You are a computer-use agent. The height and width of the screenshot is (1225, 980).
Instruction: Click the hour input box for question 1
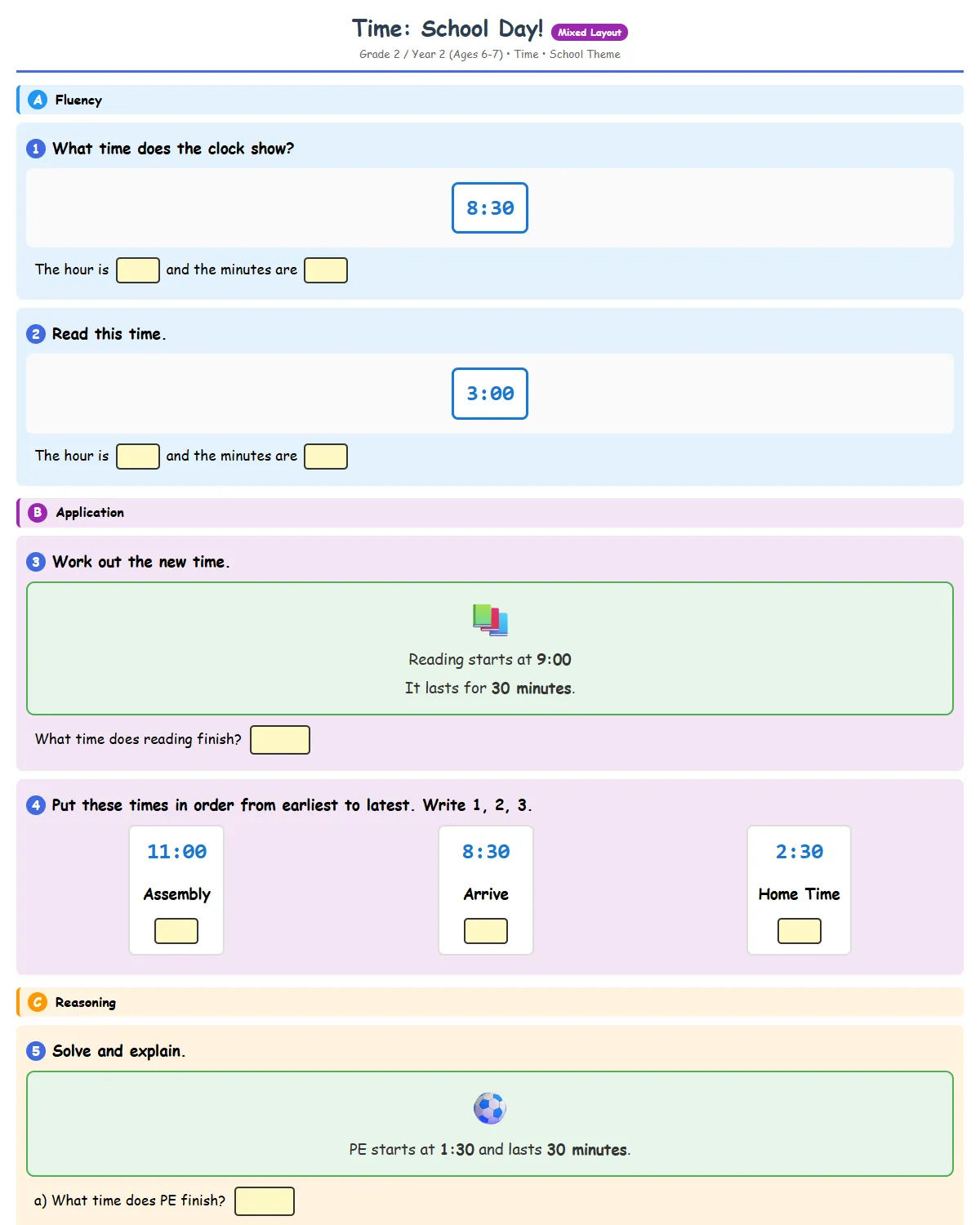[x=138, y=270]
